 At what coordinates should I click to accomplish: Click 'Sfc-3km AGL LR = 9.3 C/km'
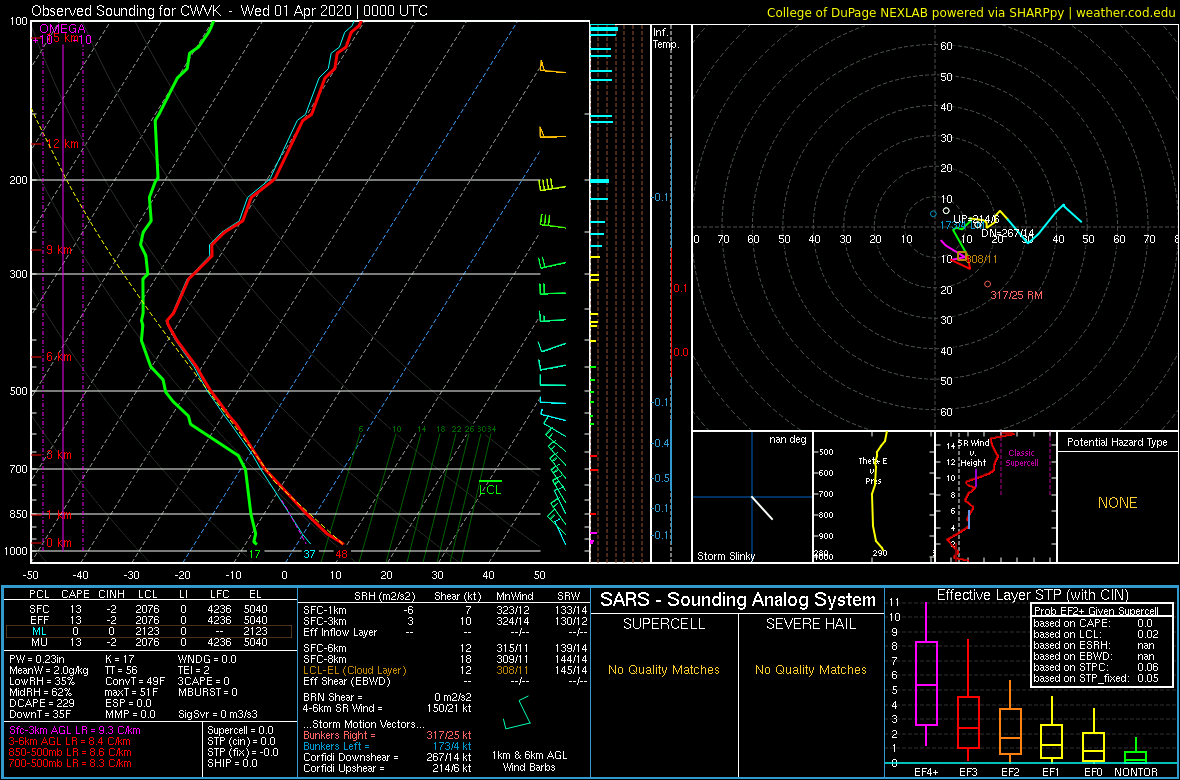coord(75,730)
